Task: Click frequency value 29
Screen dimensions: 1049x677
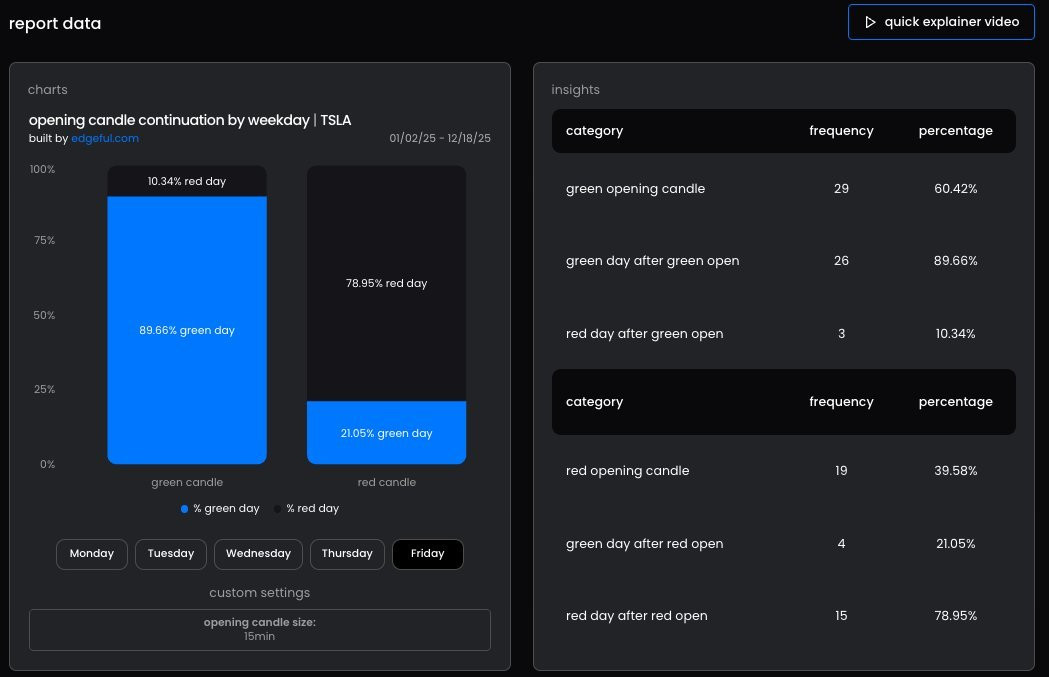Action: 841,189
